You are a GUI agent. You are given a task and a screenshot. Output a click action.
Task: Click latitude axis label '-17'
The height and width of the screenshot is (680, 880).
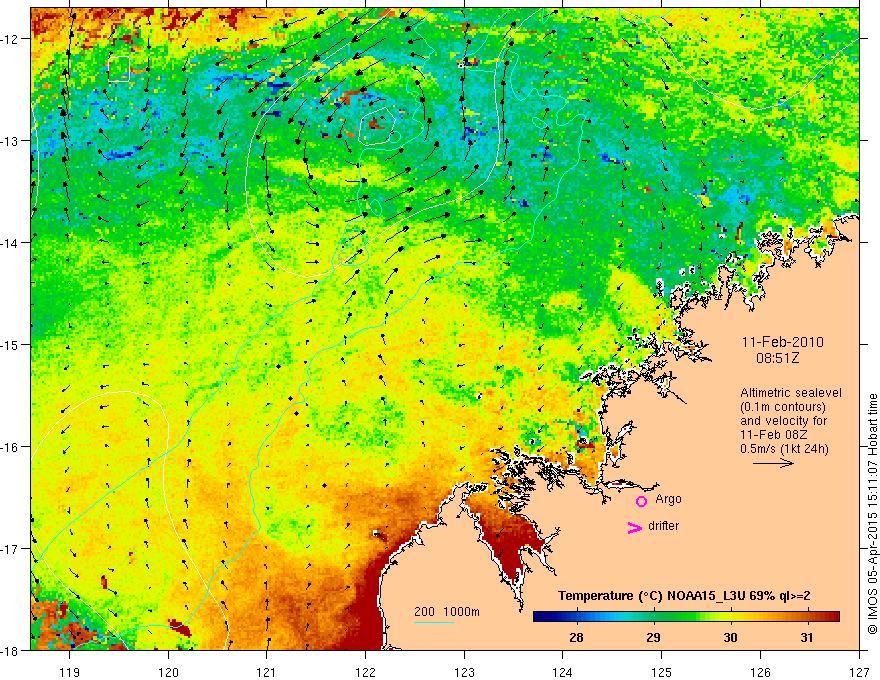(10, 549)
